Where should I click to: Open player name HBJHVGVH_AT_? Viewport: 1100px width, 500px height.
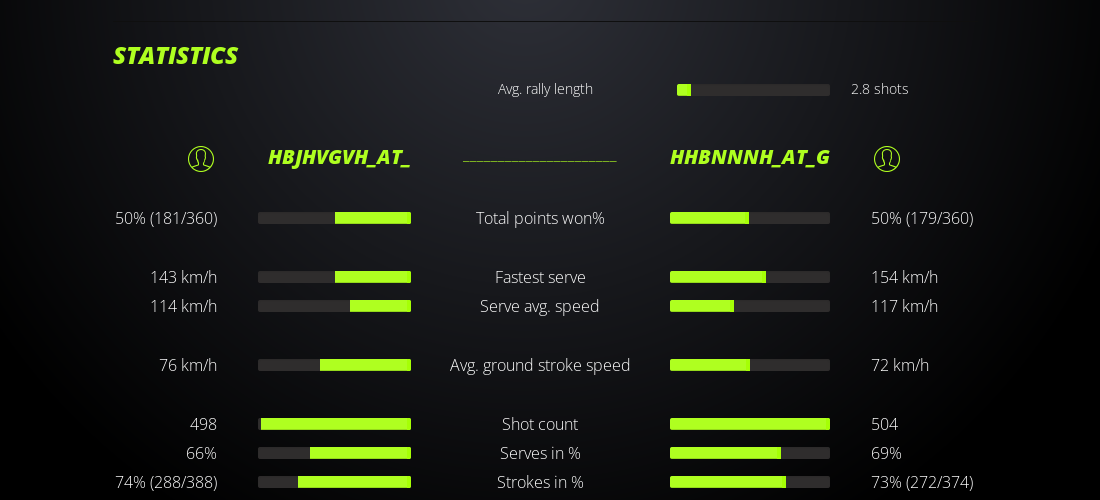[x=339, y=158]
